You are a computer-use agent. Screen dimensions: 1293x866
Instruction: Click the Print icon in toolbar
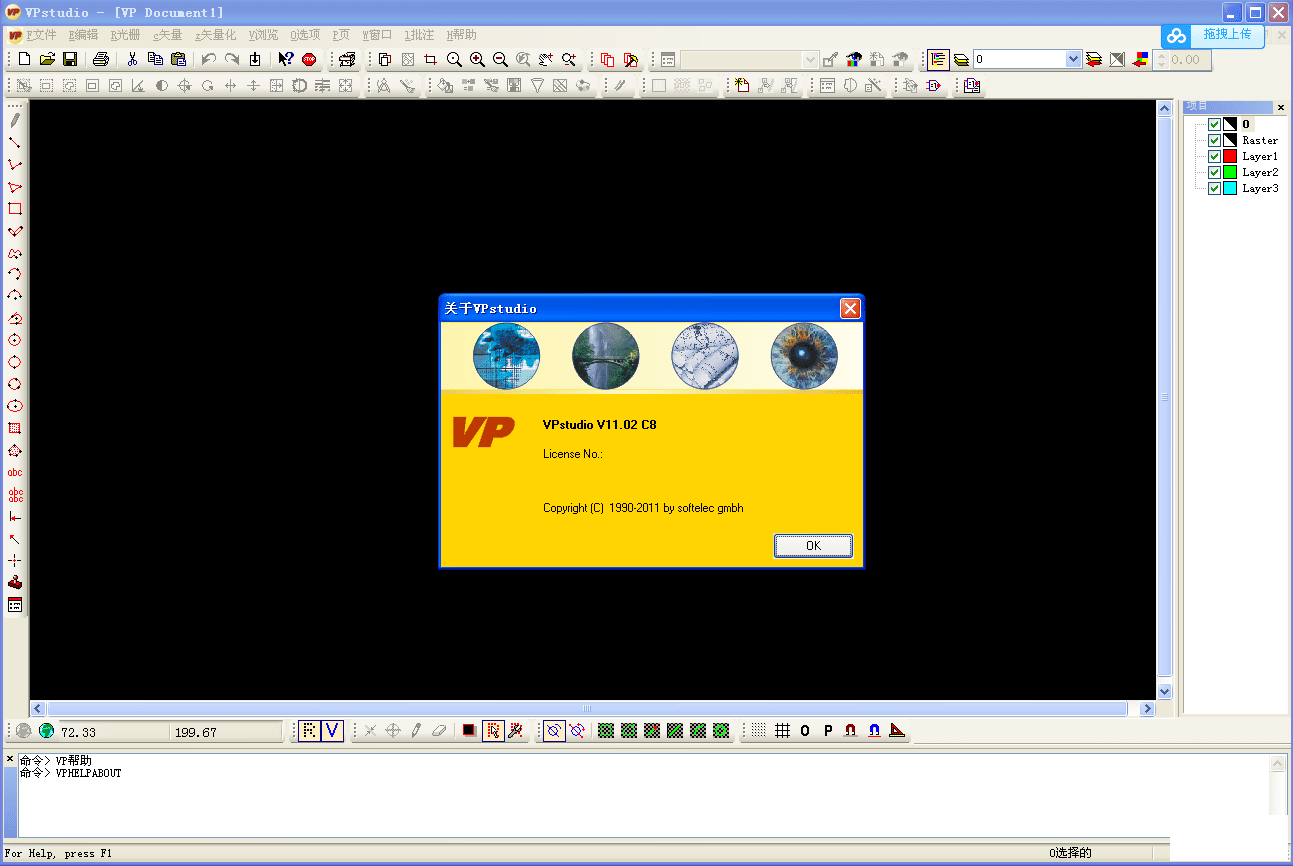click(x=101, y=60)
